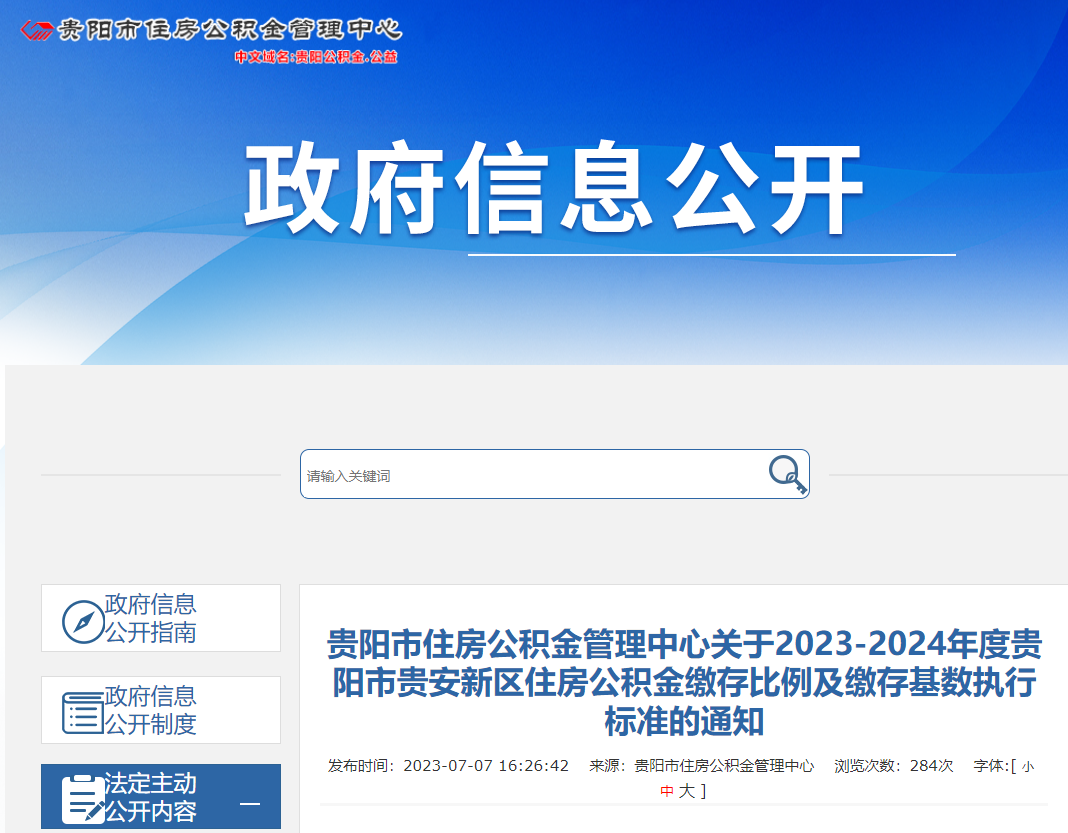Click the clipboard icon for 法定主动公开内容
The width and height of the screenshot is (1068, 833).
point(82,799)
